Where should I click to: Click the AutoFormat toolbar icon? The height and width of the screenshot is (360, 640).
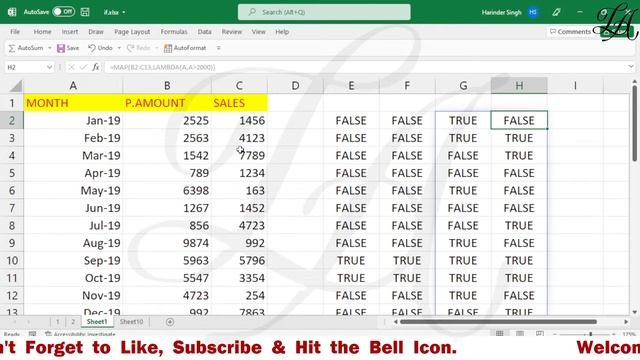168,48
